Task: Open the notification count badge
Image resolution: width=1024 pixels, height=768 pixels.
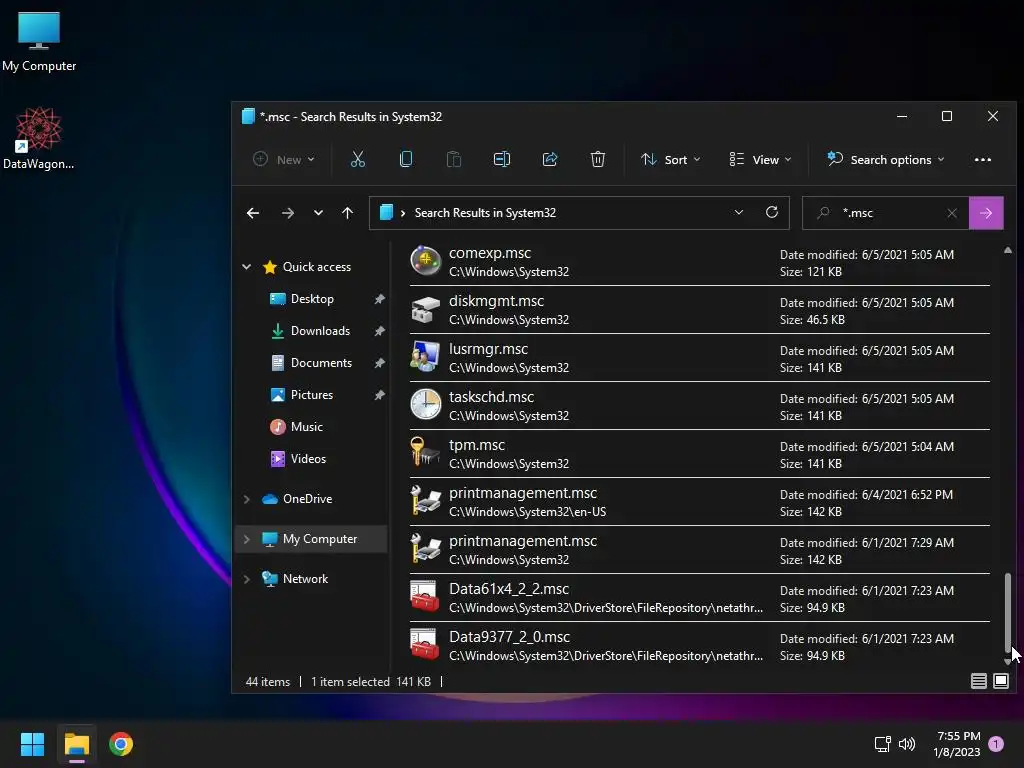Action: (x=995, y=744)
